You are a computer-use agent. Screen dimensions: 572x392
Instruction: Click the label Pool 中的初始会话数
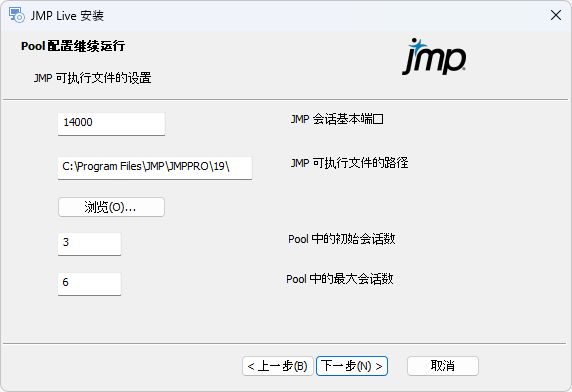point(341,239)
